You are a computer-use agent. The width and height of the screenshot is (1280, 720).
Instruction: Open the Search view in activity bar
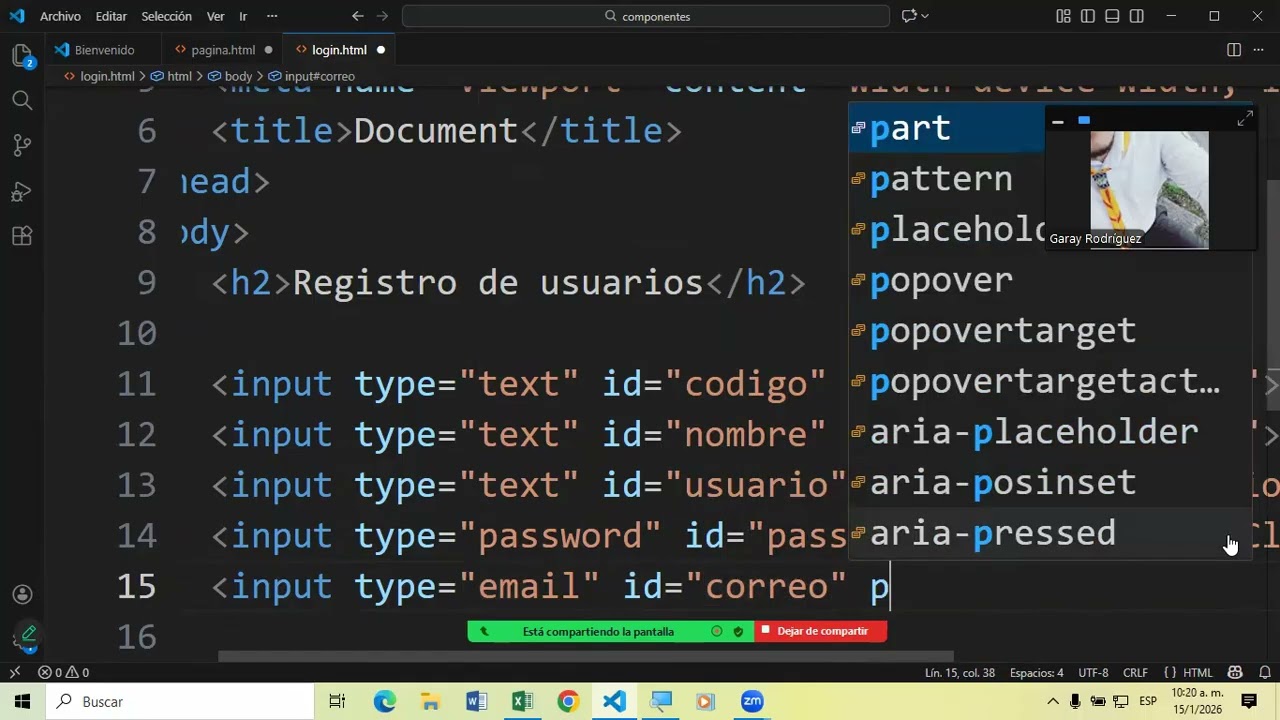(22, 100)
